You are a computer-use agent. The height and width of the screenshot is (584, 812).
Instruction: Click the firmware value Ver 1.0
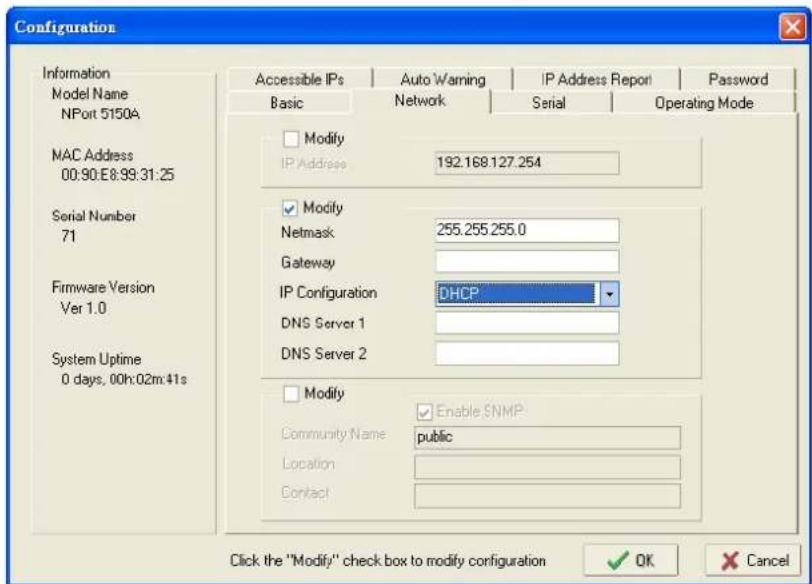click(x=84, y=308)
